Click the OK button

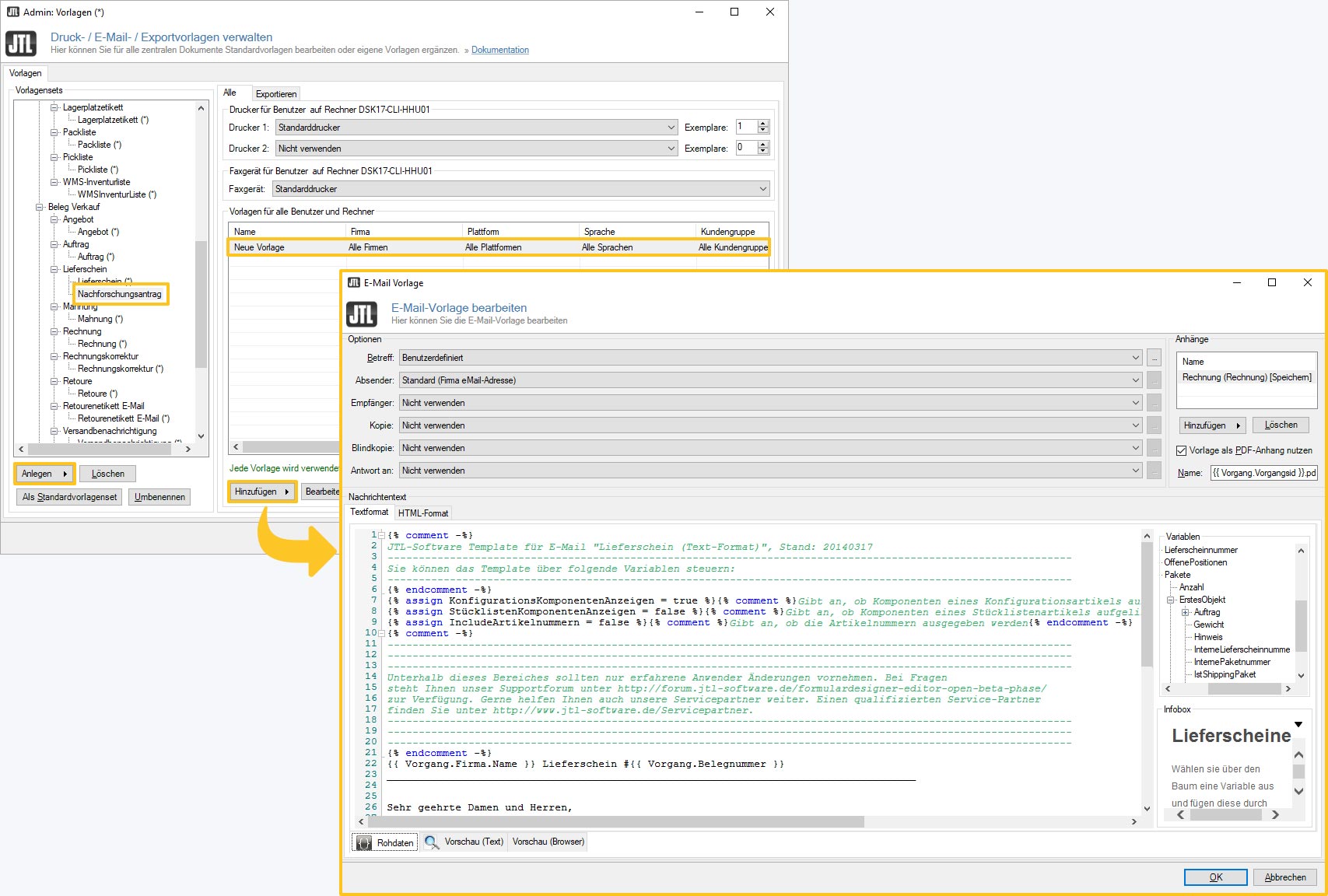1215,877
